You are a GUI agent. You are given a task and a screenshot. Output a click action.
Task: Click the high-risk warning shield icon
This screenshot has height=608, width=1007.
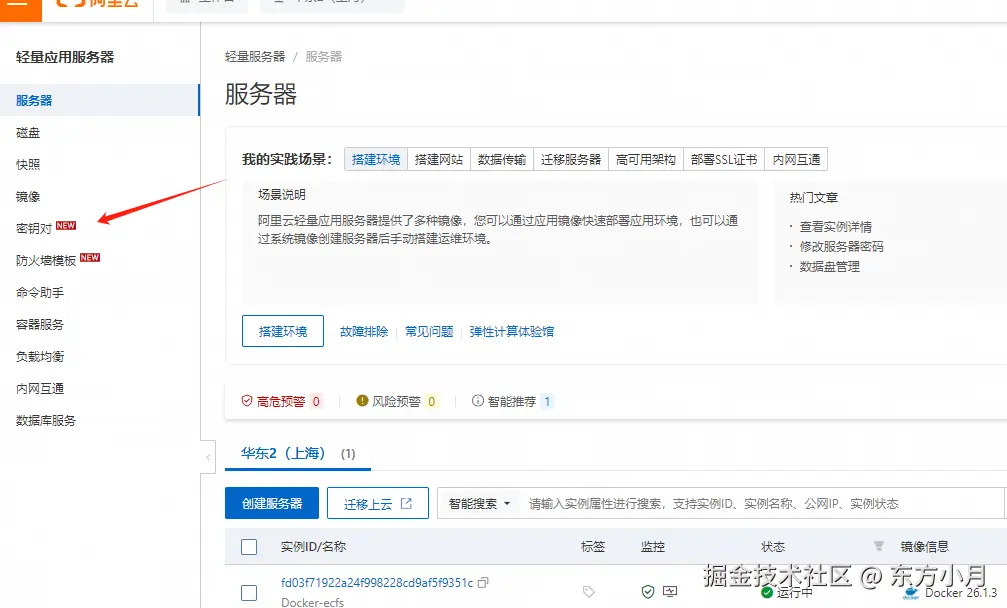pyautogui.click(x=247, y=401)
